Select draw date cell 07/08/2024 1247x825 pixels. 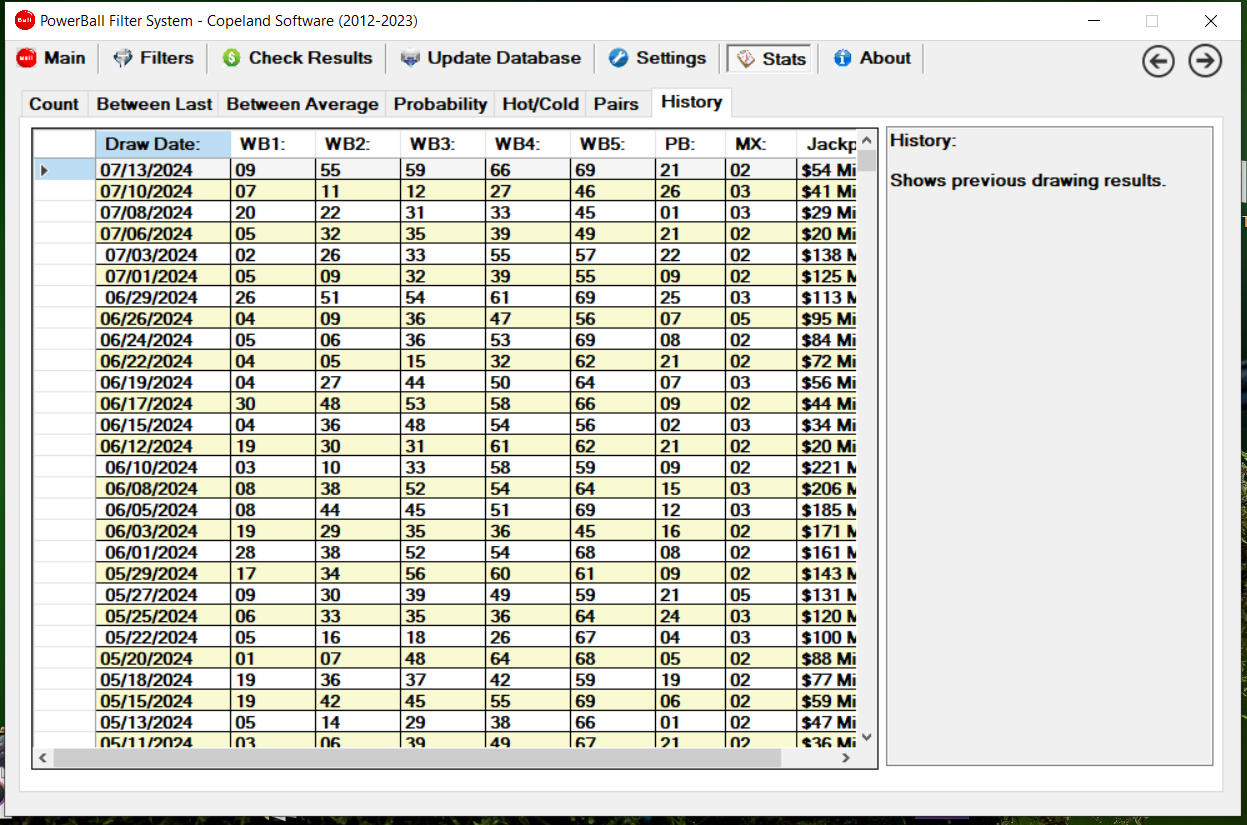pyautogui.click(x=163, y=212)
